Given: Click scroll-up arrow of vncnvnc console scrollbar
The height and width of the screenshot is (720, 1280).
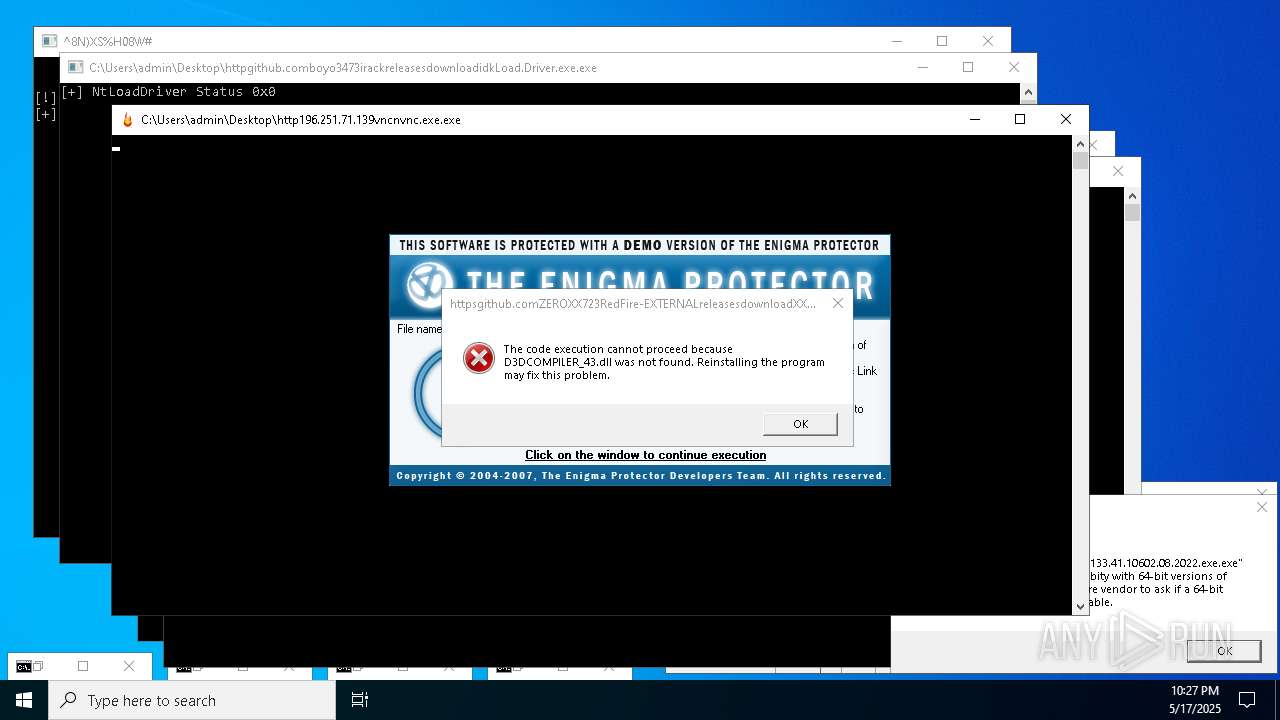Looking at the screenshot, I should [1080, 144].
